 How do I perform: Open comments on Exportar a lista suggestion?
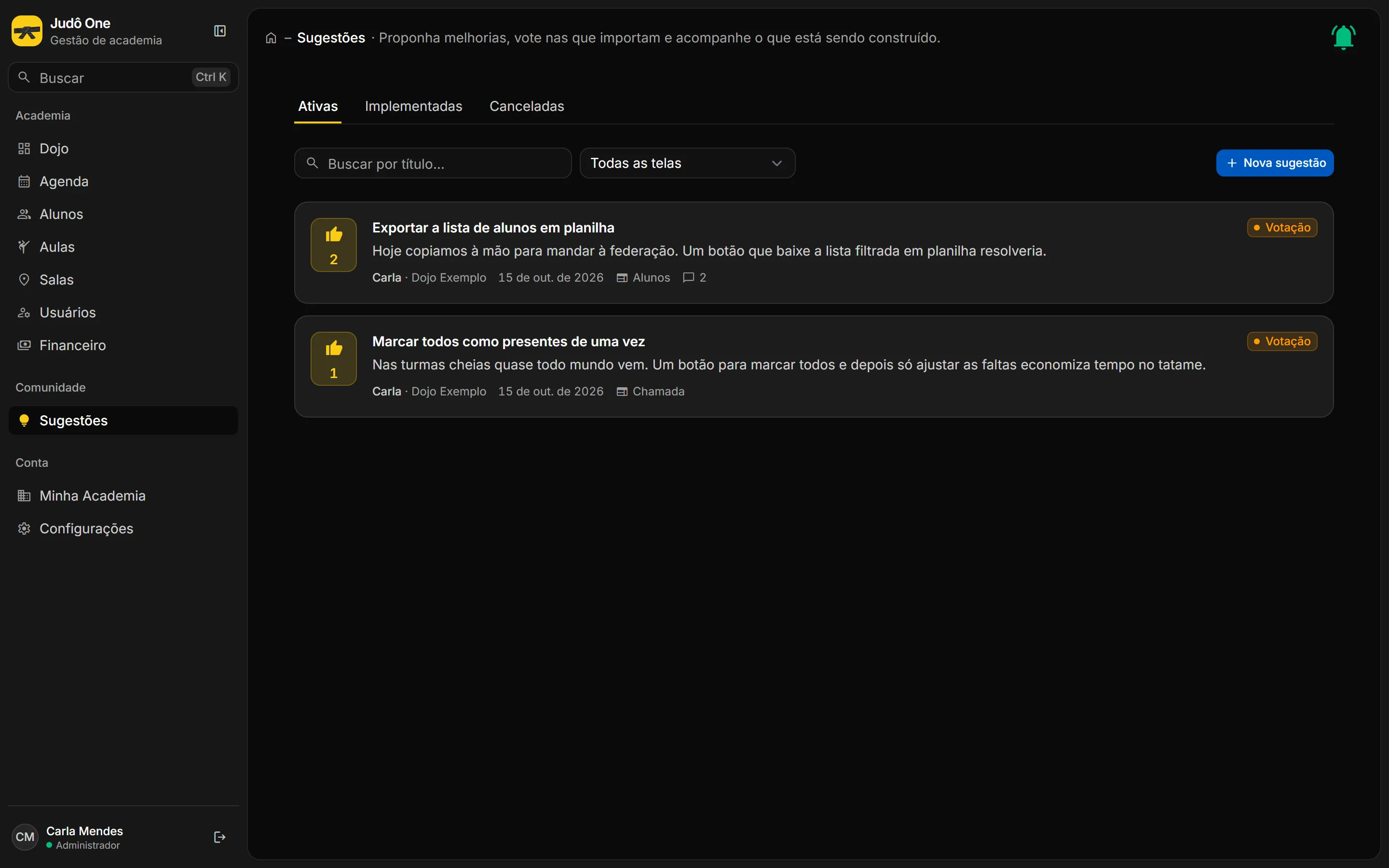(x=694, y=277)
